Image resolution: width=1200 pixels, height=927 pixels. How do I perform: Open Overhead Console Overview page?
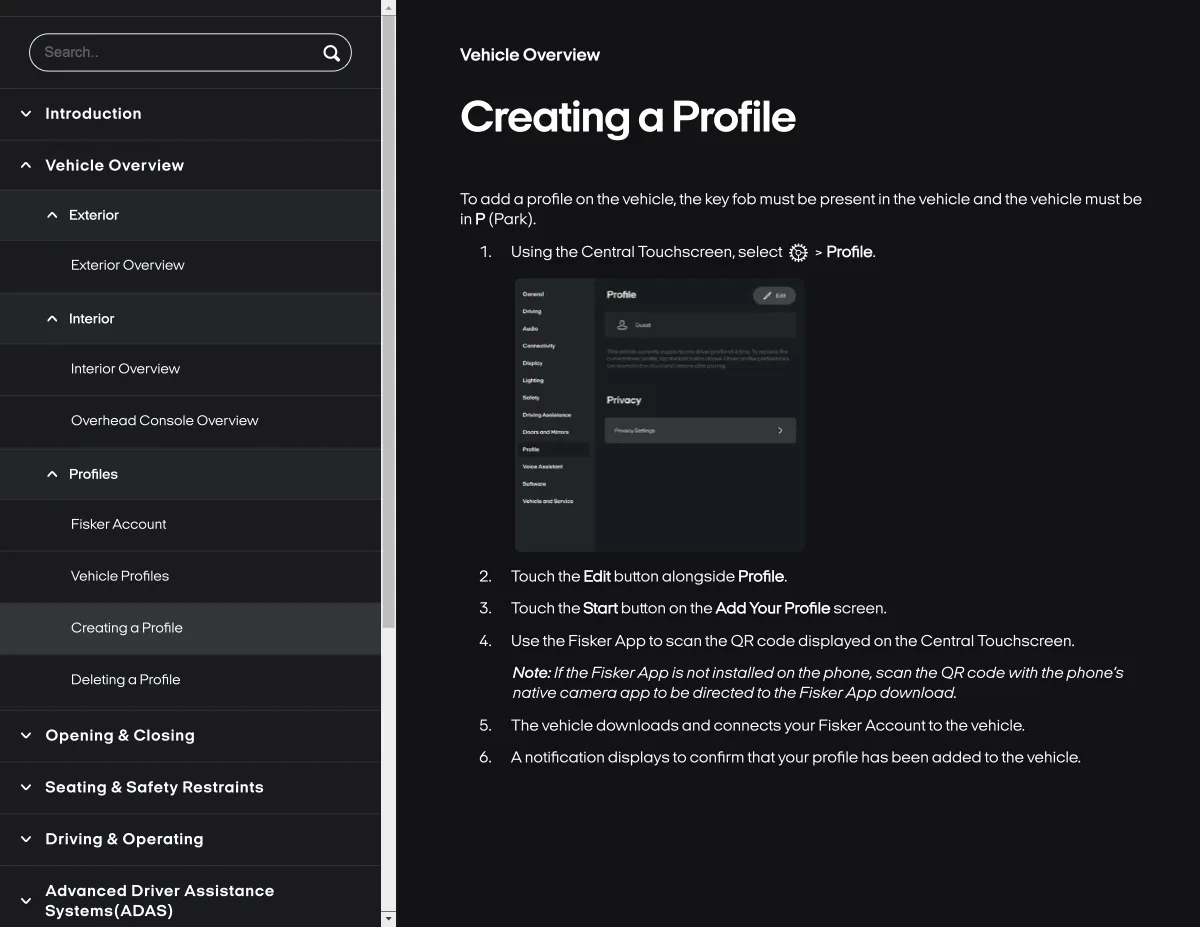point(165,421)
